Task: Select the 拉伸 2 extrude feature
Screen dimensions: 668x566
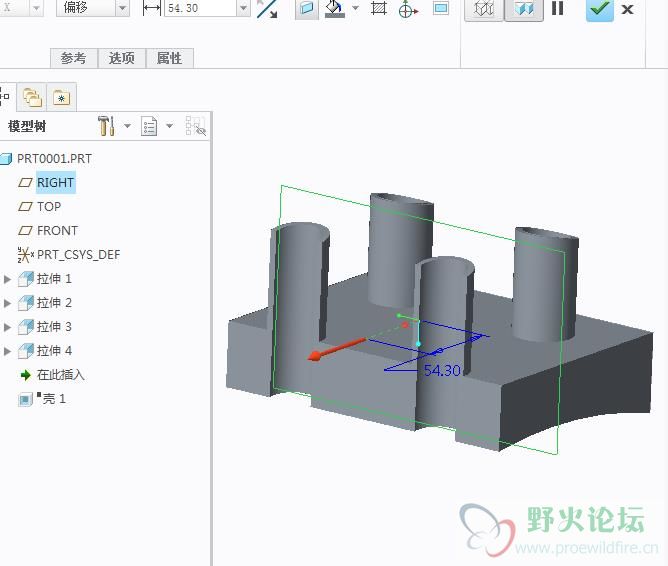Action: 54,303
